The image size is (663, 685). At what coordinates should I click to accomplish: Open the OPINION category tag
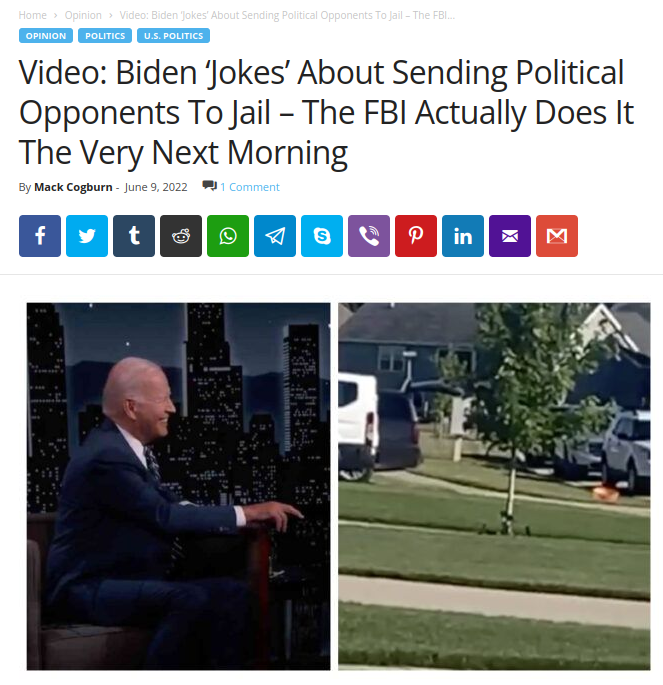tap(46, 36)
